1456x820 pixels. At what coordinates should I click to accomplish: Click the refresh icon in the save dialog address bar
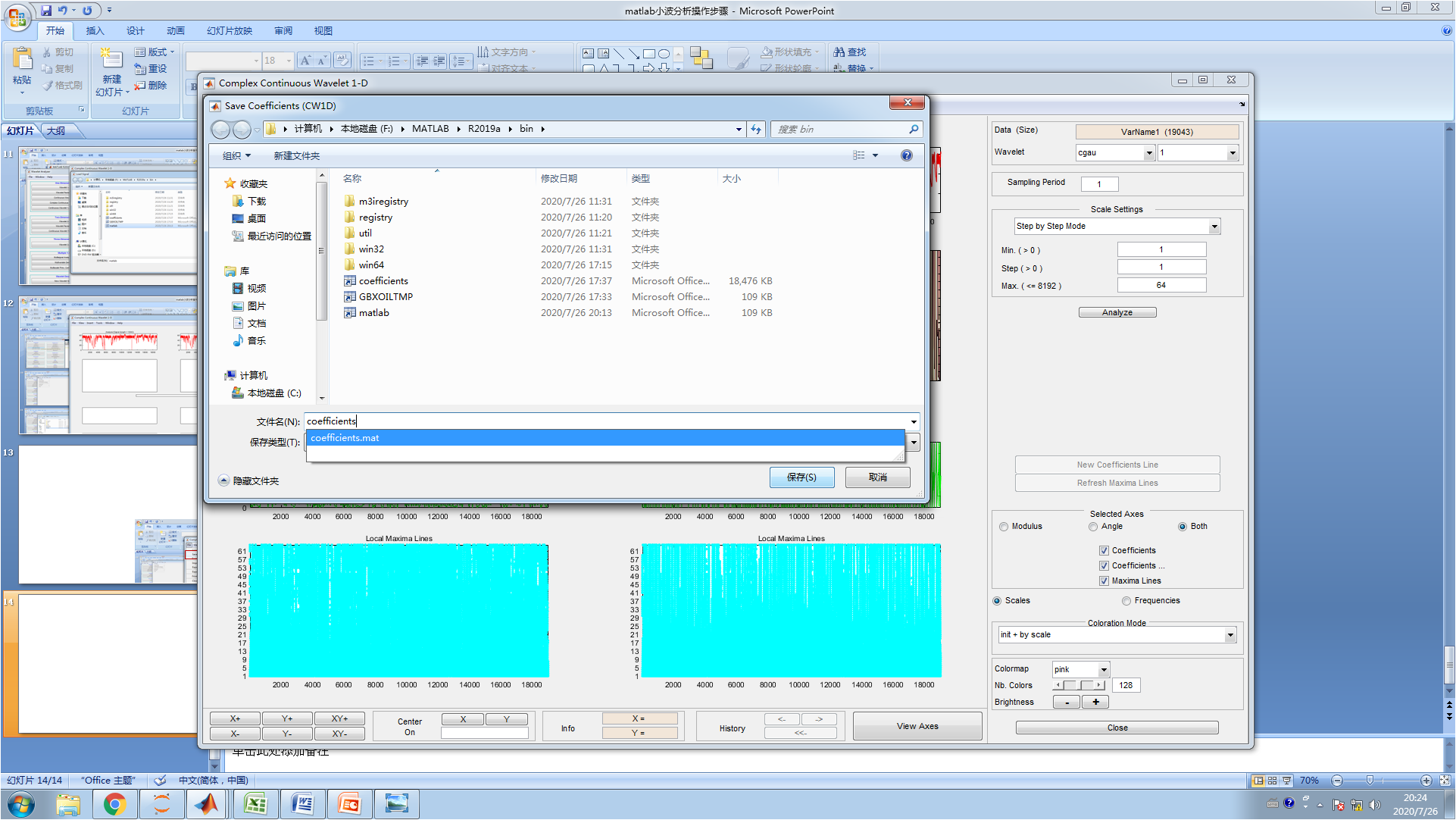[x=755, y=129]
